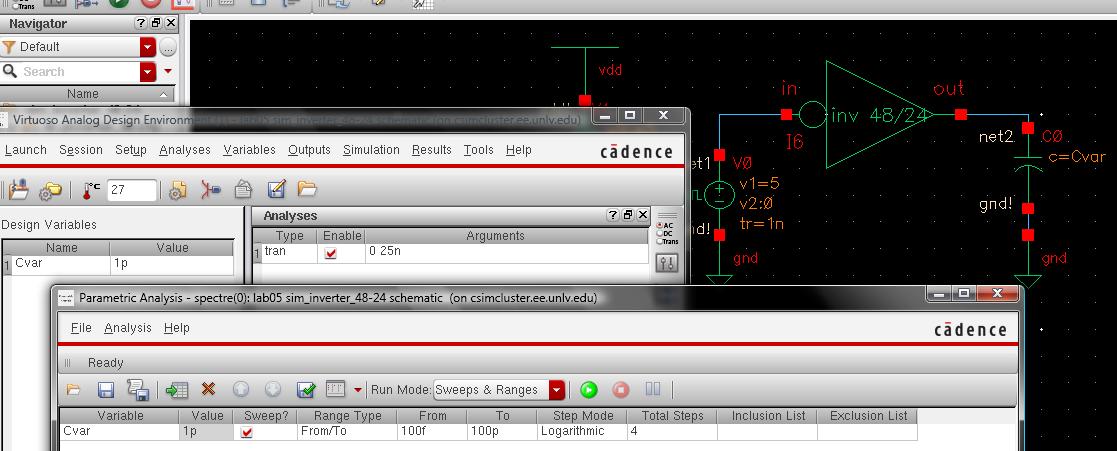Toggle the Enable checkbox for tran analysis
Image resolution: width=1117 pixels, height=451 pixels.
(331, 253)
